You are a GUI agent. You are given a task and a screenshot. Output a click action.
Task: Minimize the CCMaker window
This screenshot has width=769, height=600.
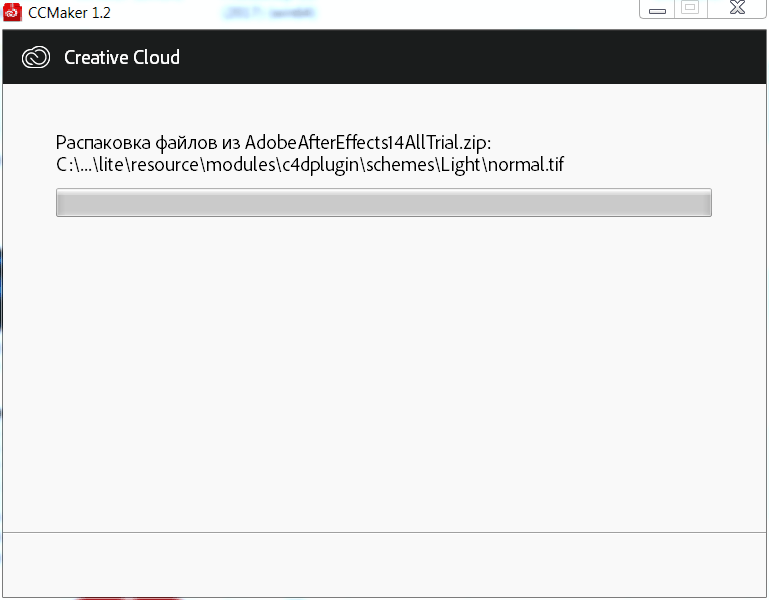click(657, 9)
